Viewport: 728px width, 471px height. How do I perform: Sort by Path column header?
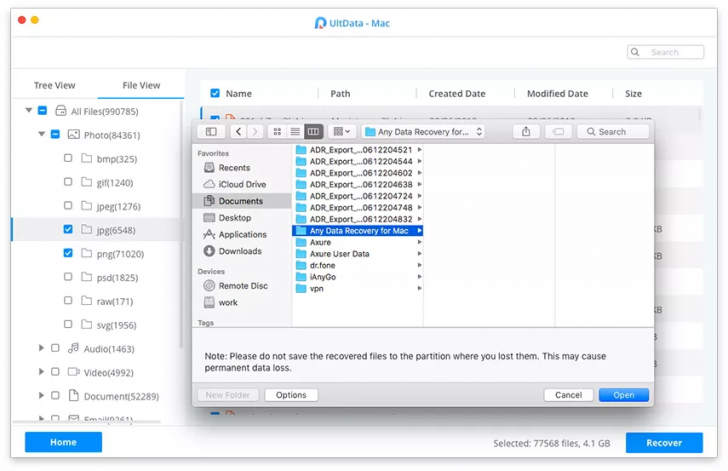pyautogui.click(x=340, y=94)
